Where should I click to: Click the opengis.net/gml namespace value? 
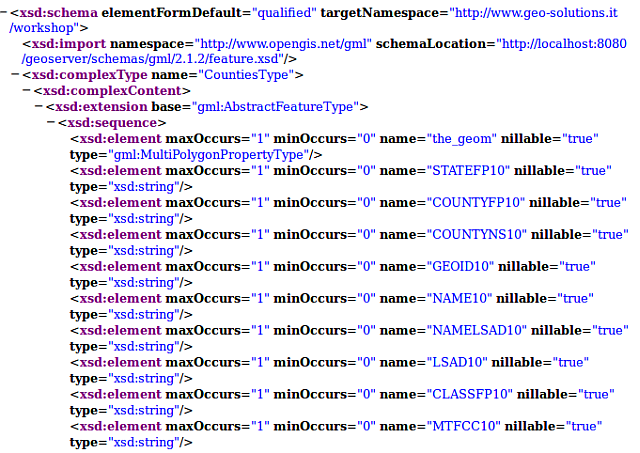click(283, 44)
